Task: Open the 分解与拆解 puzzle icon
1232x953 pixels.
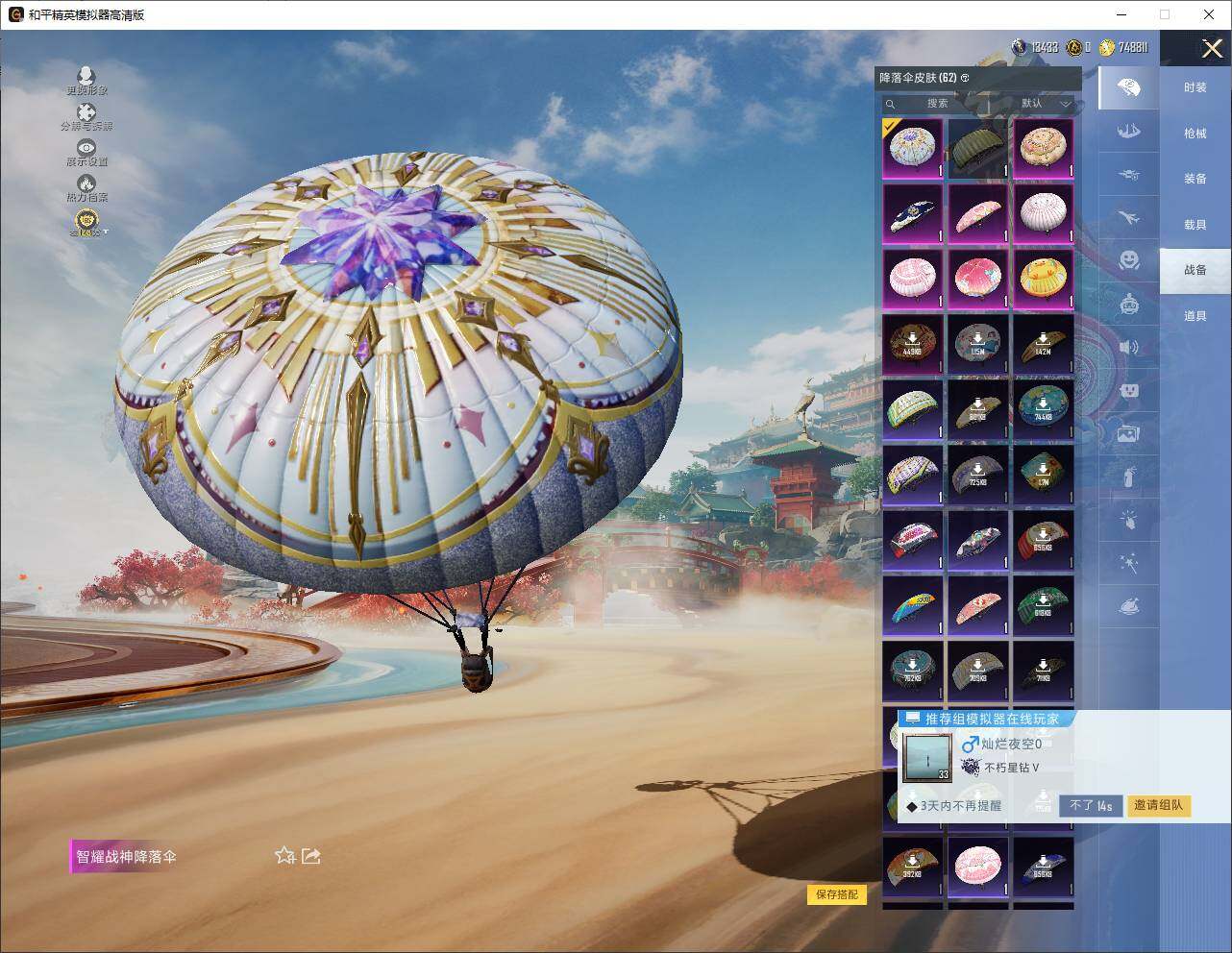Action: click(86, 116)
